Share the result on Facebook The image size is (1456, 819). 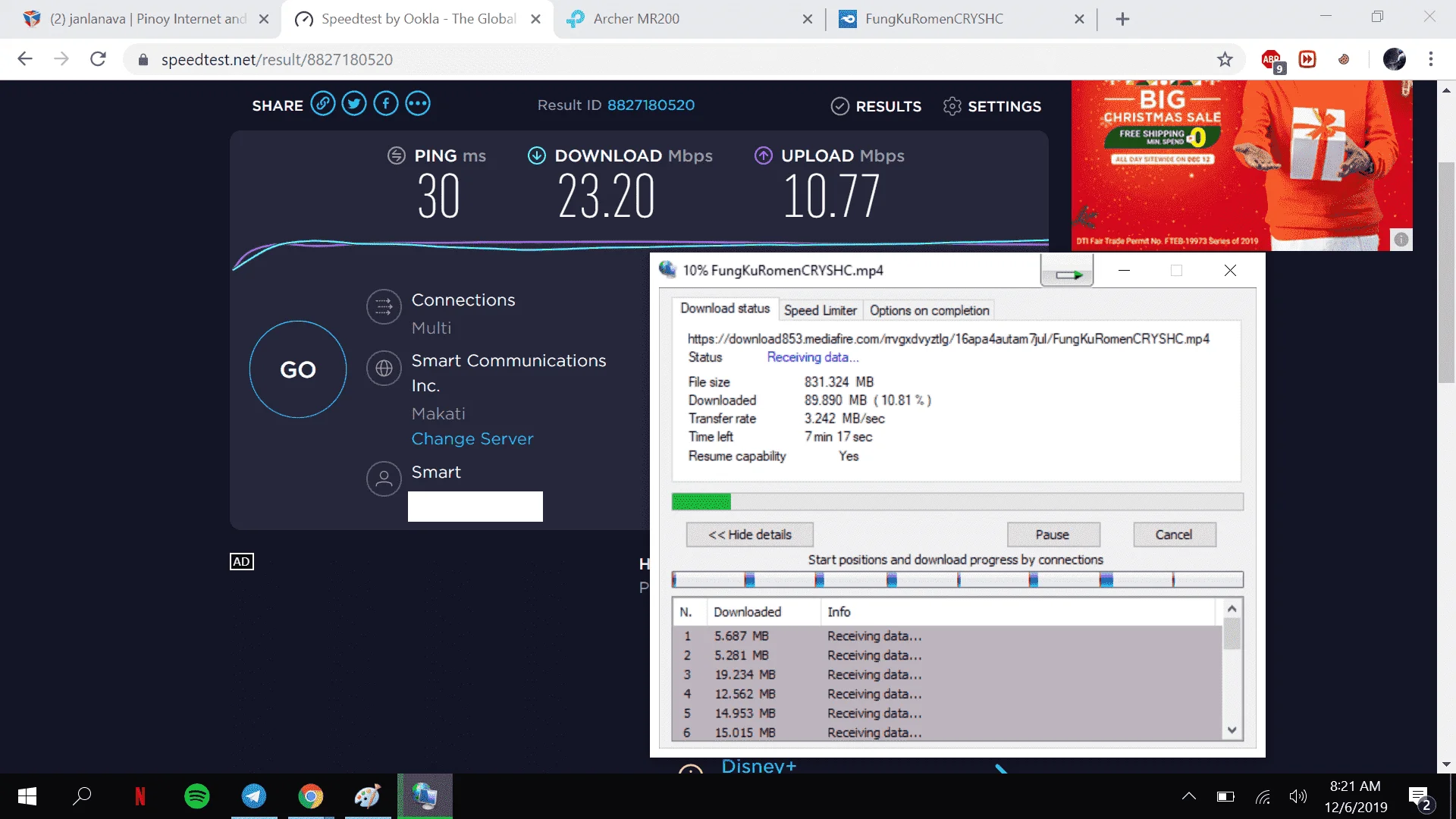point(386,104)
